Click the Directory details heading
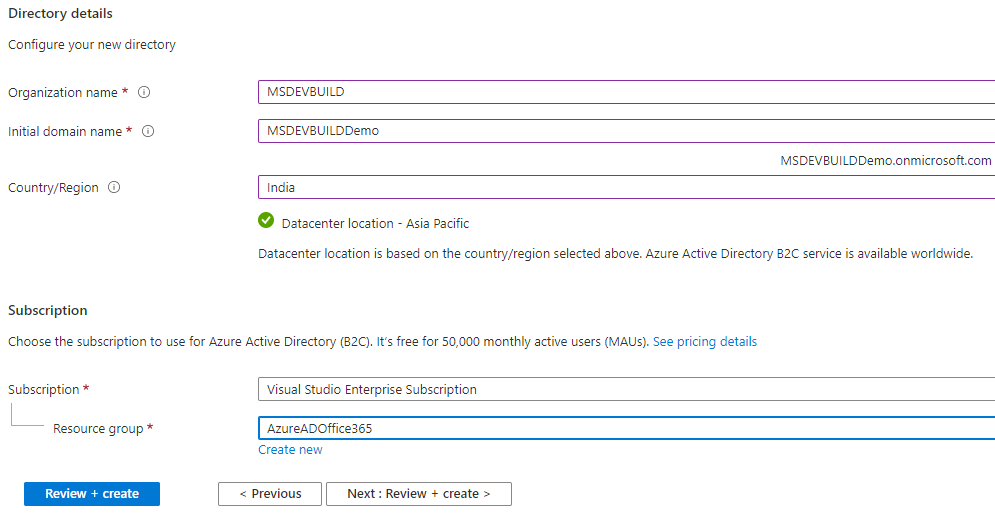The image size is (995, 514). click(60, 14)
